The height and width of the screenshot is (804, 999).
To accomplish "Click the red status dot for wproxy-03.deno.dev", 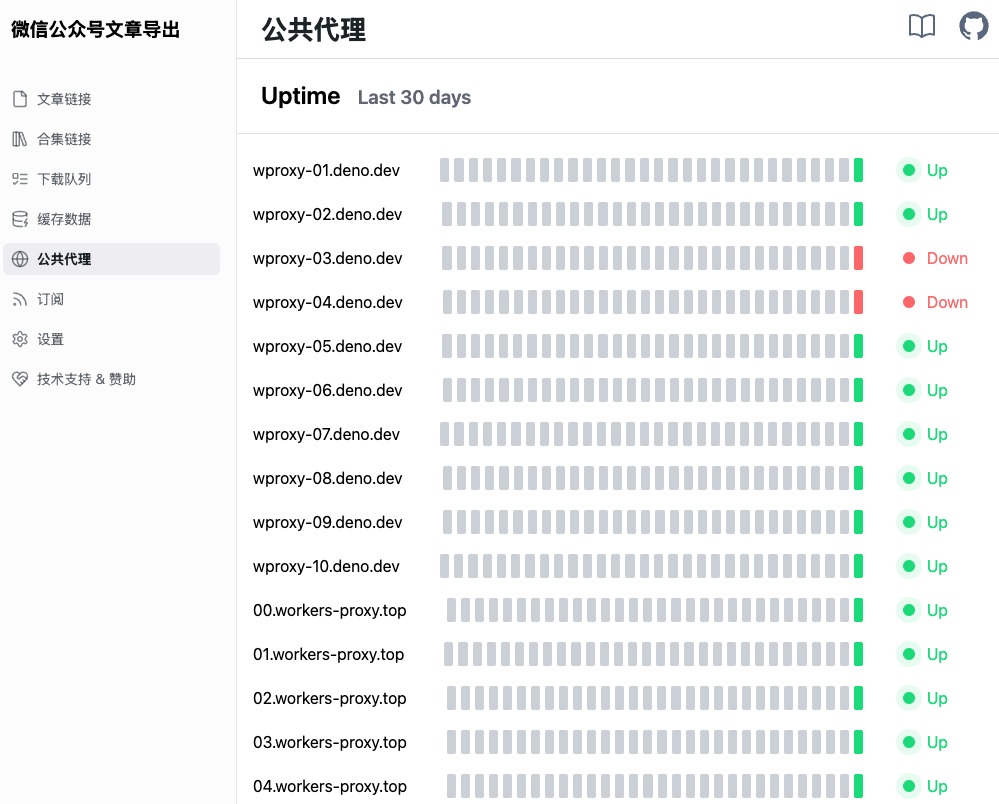I will click(x=909, y=258).
